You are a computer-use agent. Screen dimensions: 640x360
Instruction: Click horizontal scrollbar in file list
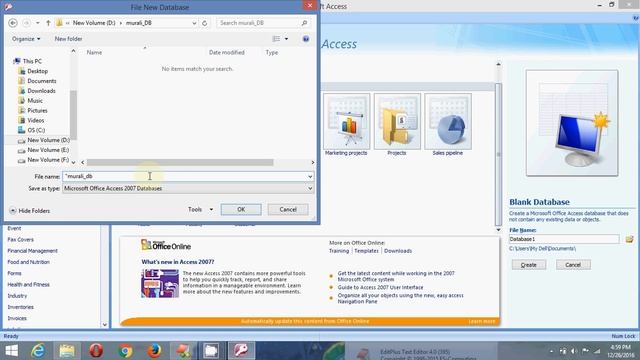click(x=180, y=162)
